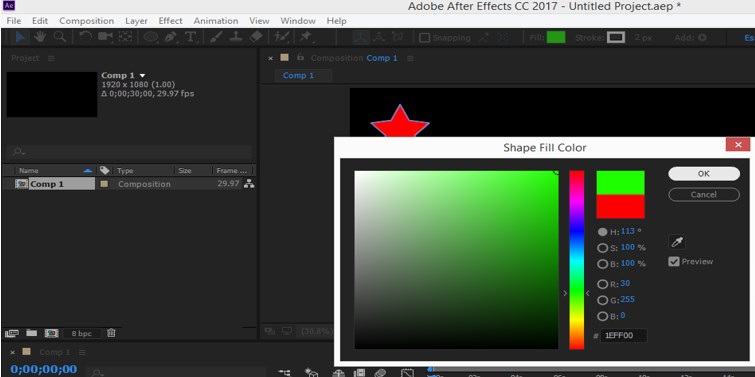The width and height of the screenshot is (755, 377).
Task: Click the blue Comp 1 link in the Composition panel title
Action: pyautogui.click(x=382, y=58)
